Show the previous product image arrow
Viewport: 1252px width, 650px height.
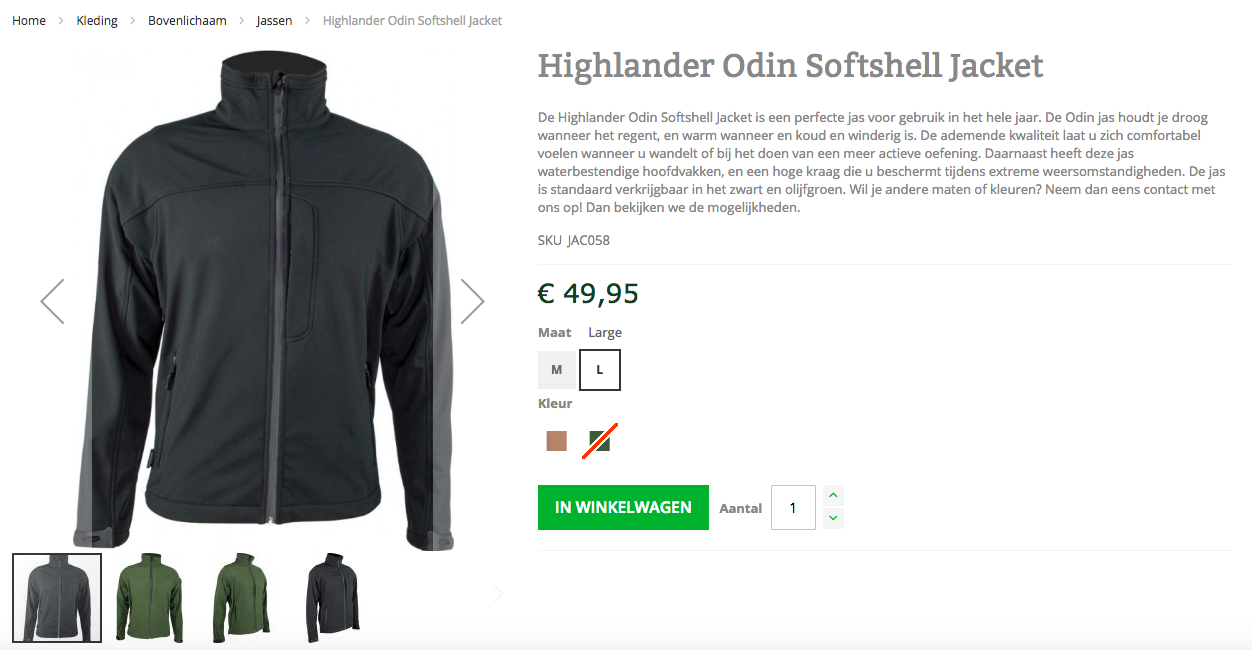click(52, 301)
